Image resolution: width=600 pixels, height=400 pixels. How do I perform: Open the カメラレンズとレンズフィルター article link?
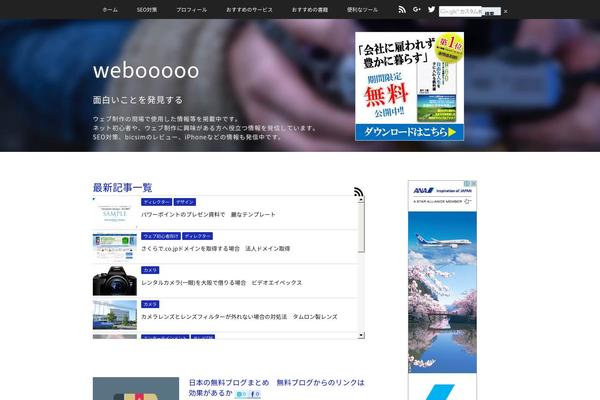(239, 317)
